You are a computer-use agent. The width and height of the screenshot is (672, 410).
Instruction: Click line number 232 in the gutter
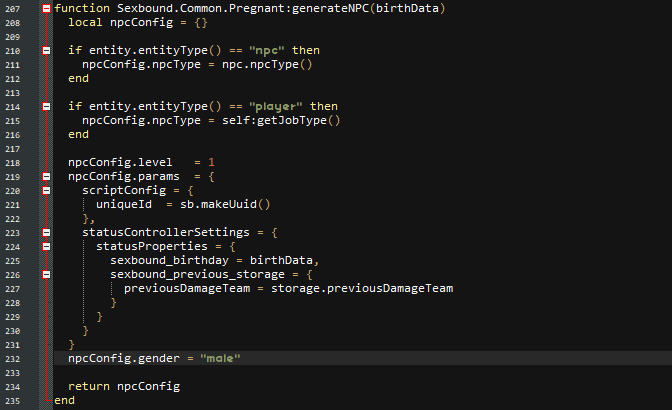pyautogui.click(x=12, y=359)
